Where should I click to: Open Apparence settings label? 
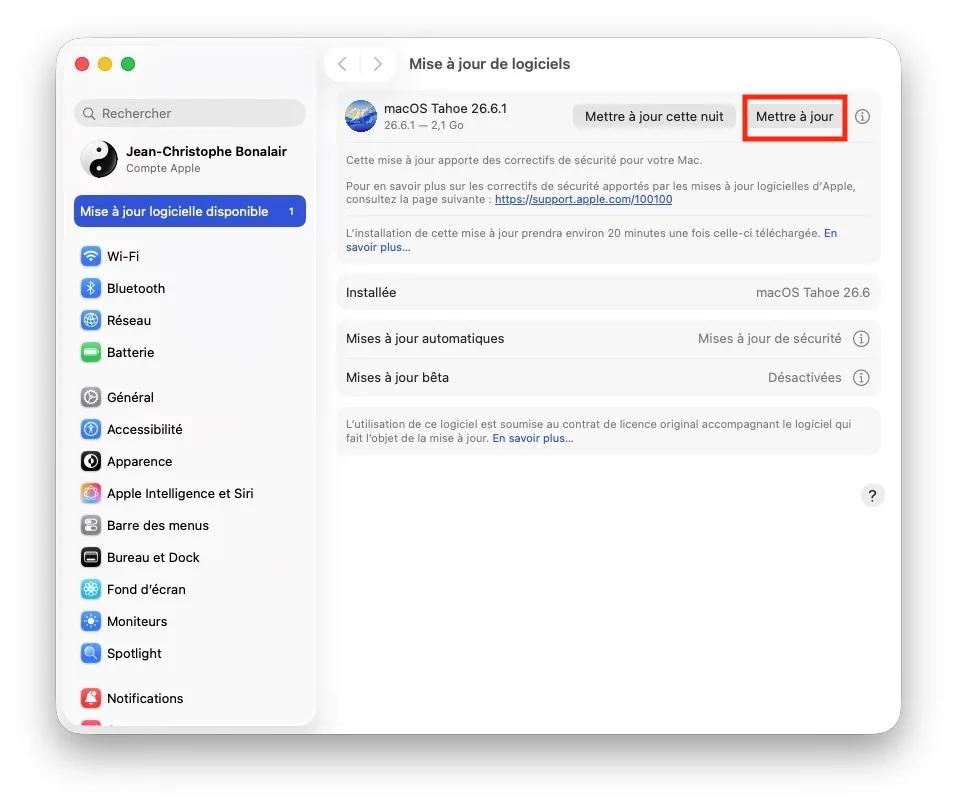140,462
